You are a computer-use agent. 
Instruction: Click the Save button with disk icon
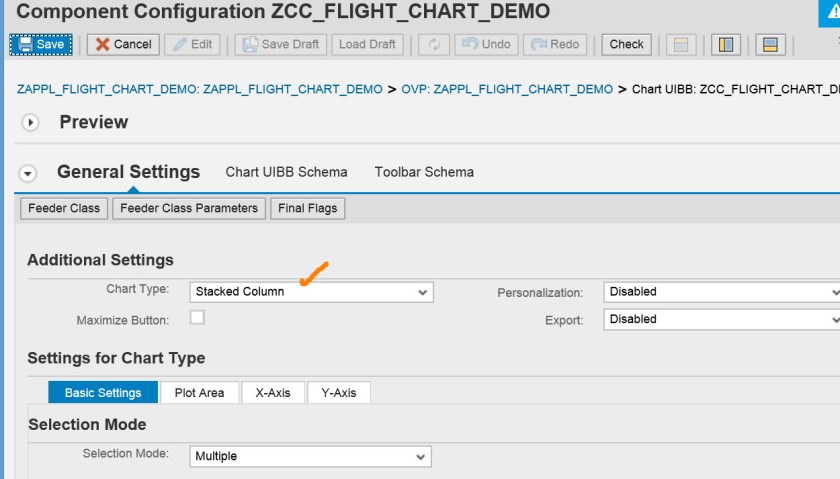pyautogui.click(x=40, y=44)
